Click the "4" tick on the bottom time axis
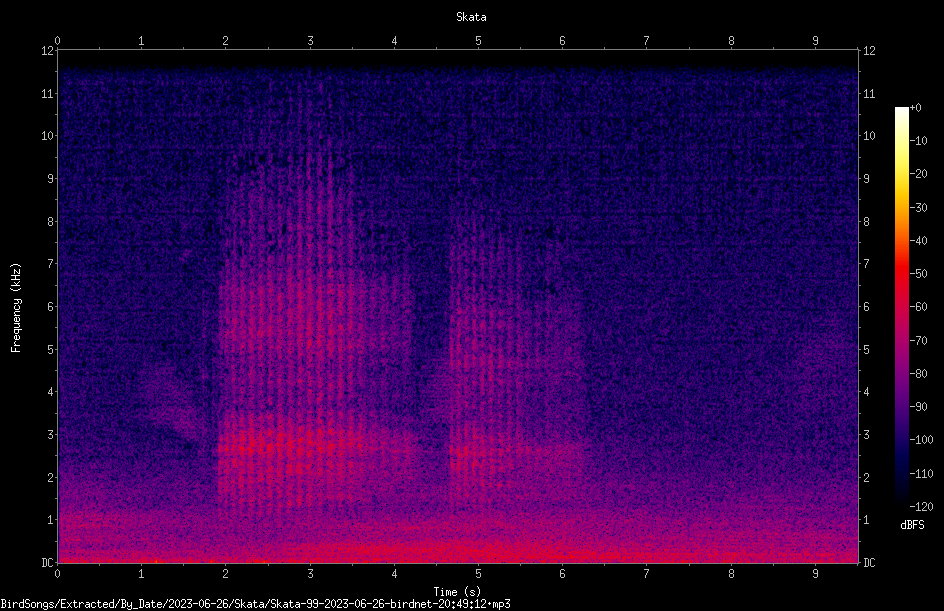 click(x=394, y=574)
